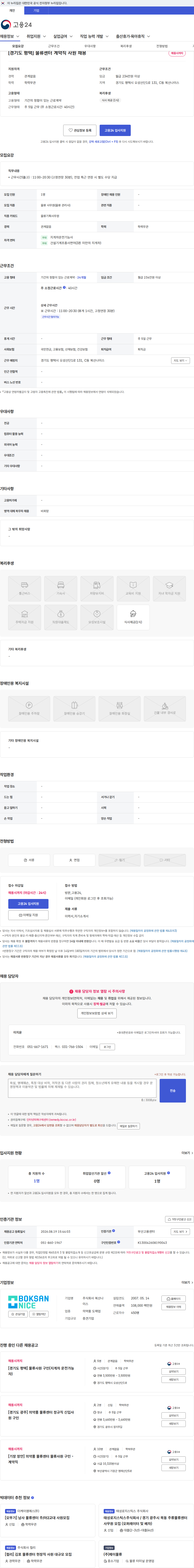Open 지도 보기 dropdown beside 근무 예정지
The image size is (194, 1568).
click(x=181, y=360)
